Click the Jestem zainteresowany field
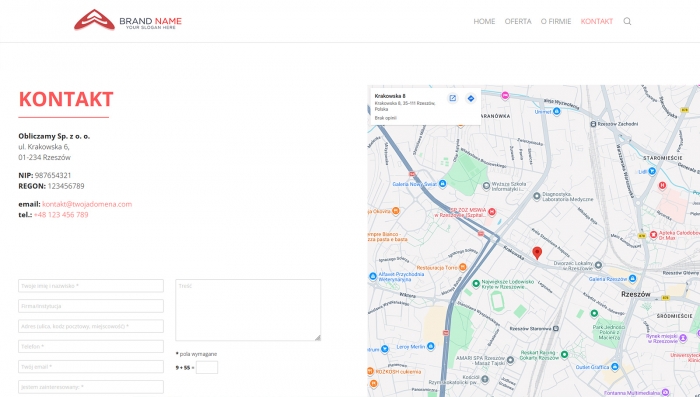Image resolution: width=700 pixels, height=397 pixels. pyautogui.click(x=91, y=387)
